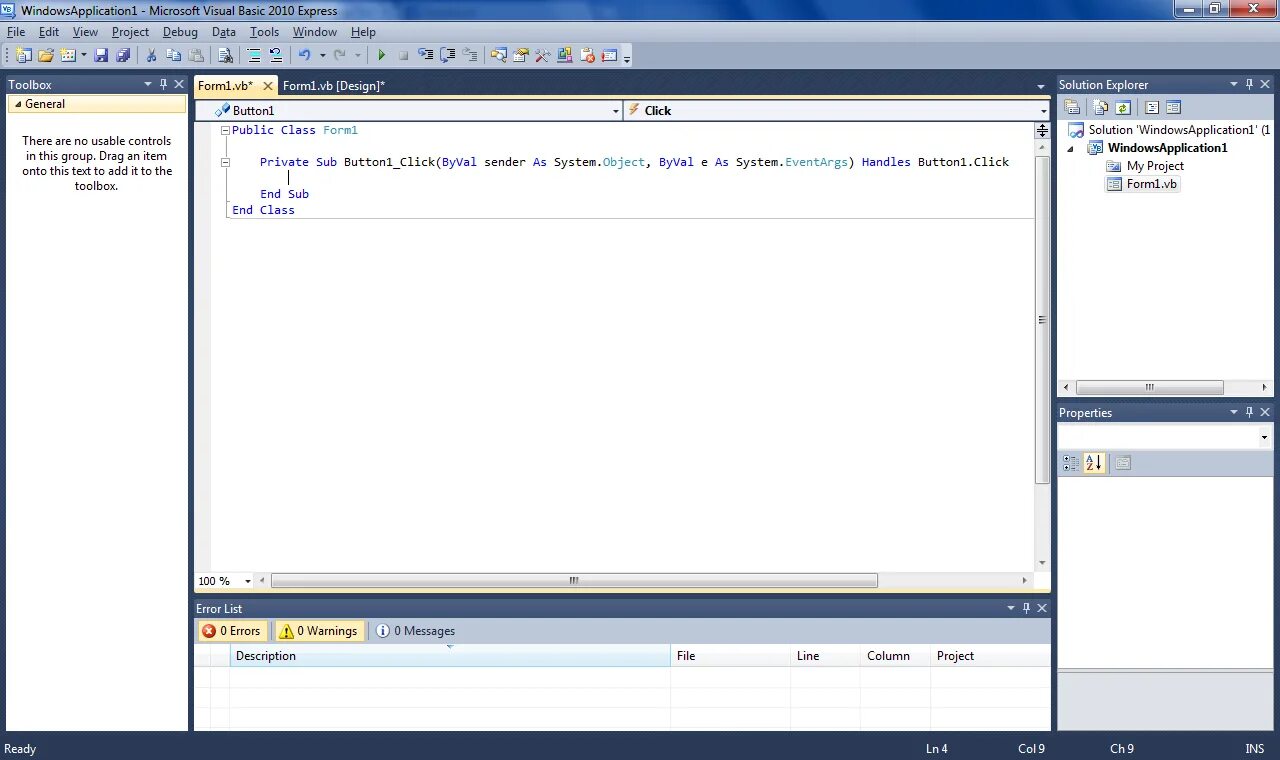Screen dimensions: 1280x760
Task: Start debugging with the green play icon
Action: click(381, 55)
